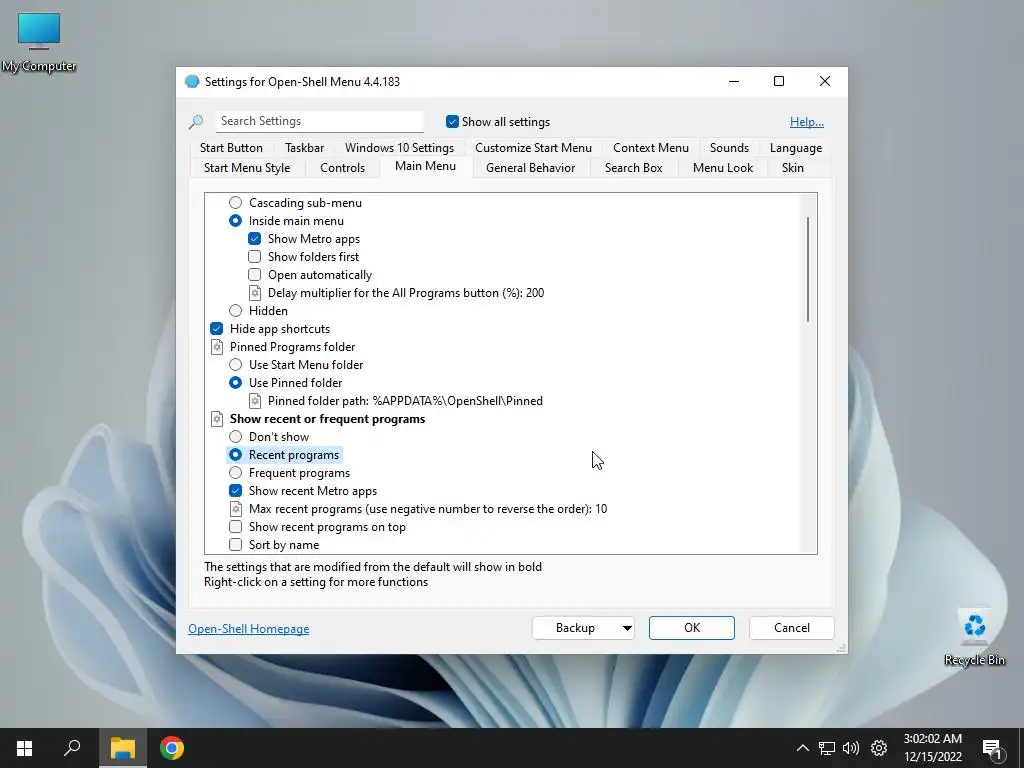This screenshot has height=768, width=1024.
Task: Open the Controls tab
Action: click(x=342, y=168)
